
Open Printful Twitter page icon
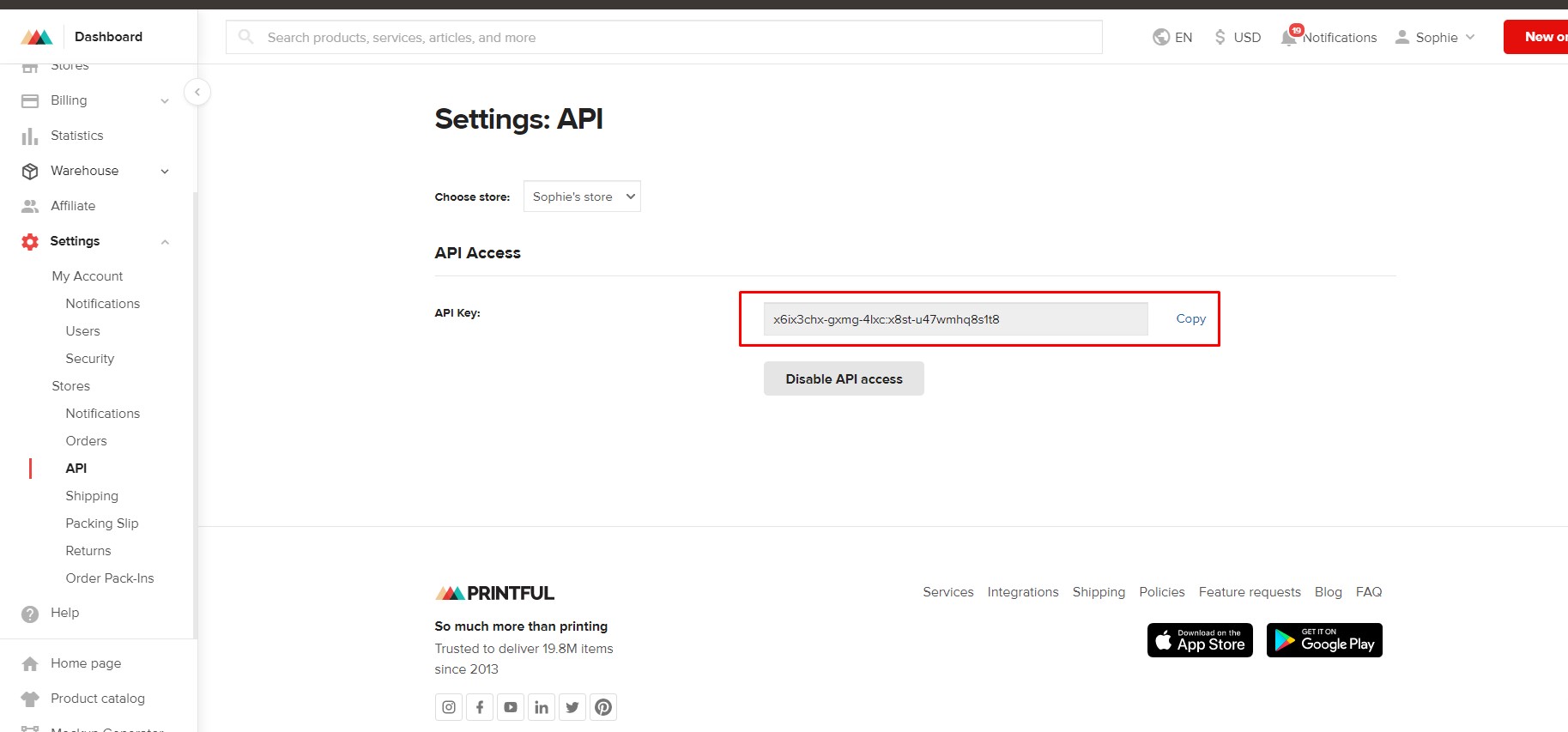pos(572,707)
